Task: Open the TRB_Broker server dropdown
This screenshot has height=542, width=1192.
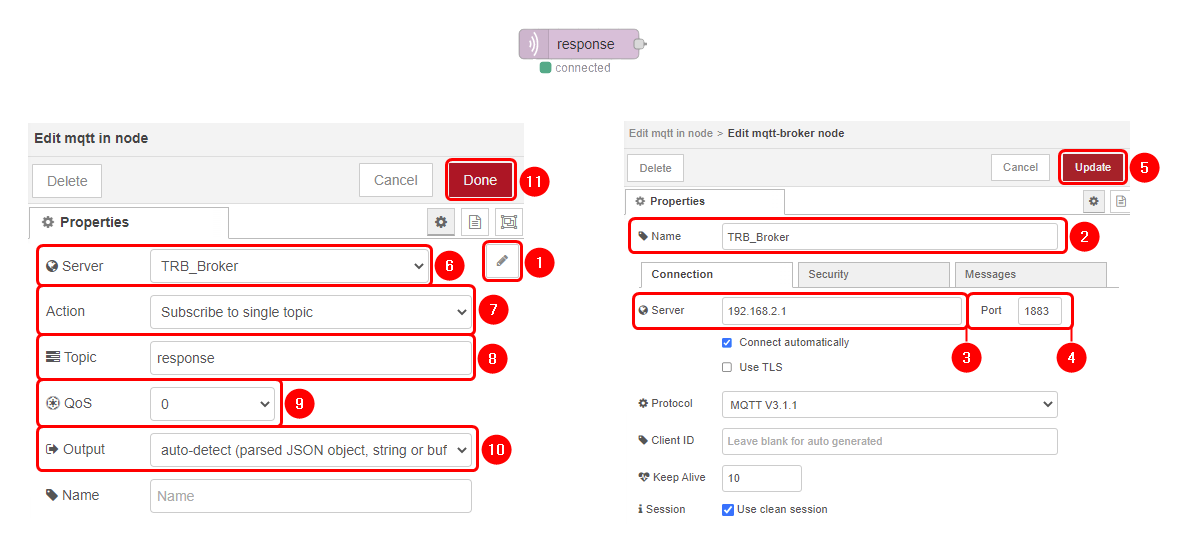Action: coord(289,266)
